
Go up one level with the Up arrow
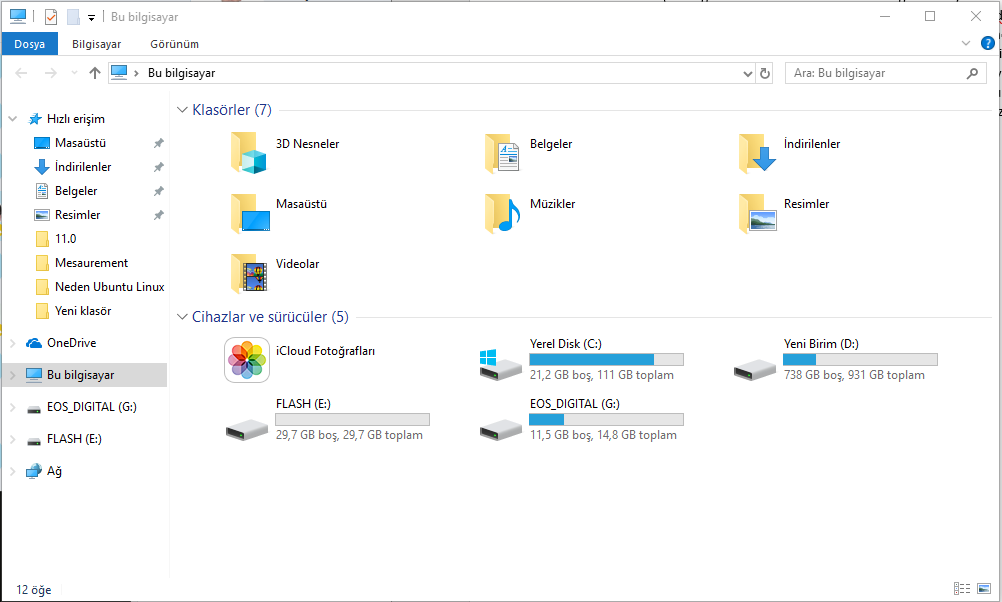coord(95,73)
